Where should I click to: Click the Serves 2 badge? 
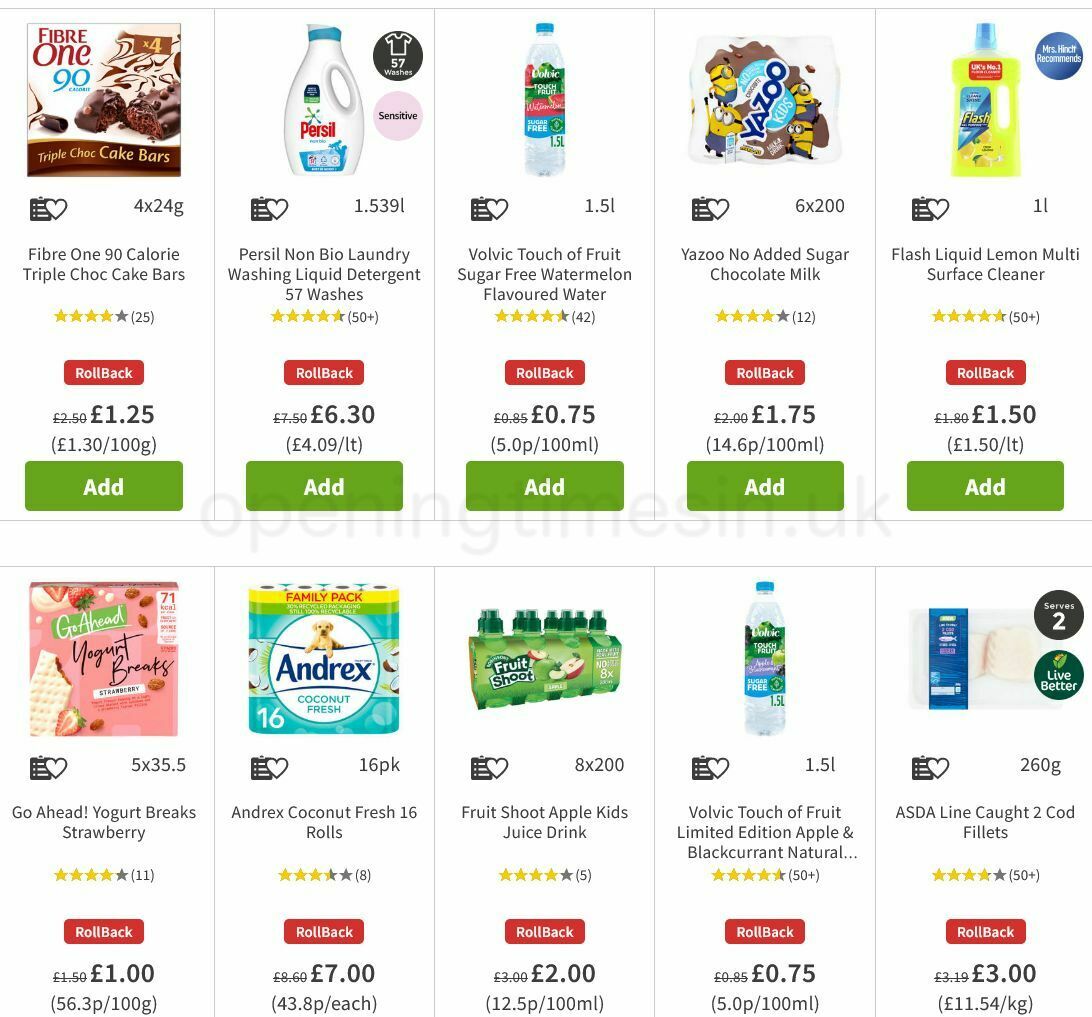pyautogui.click(x=1060, y=615)
